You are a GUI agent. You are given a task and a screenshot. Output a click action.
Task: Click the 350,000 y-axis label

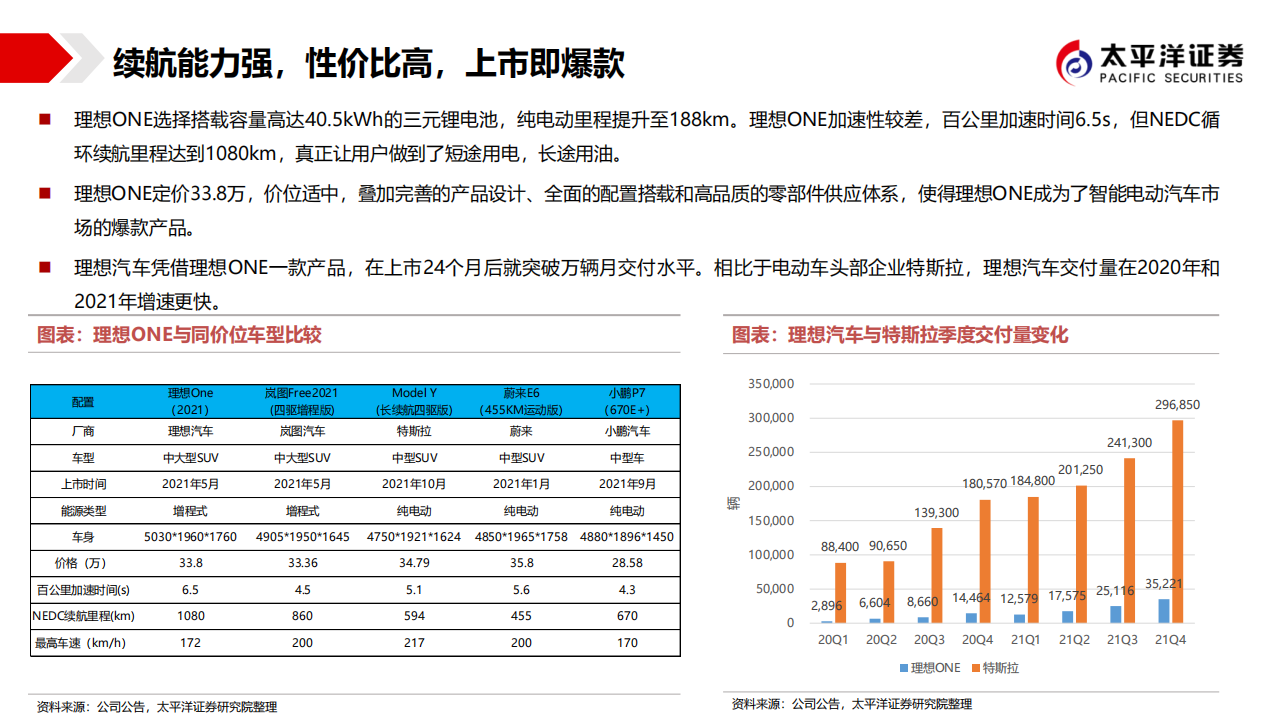[771, 384]
